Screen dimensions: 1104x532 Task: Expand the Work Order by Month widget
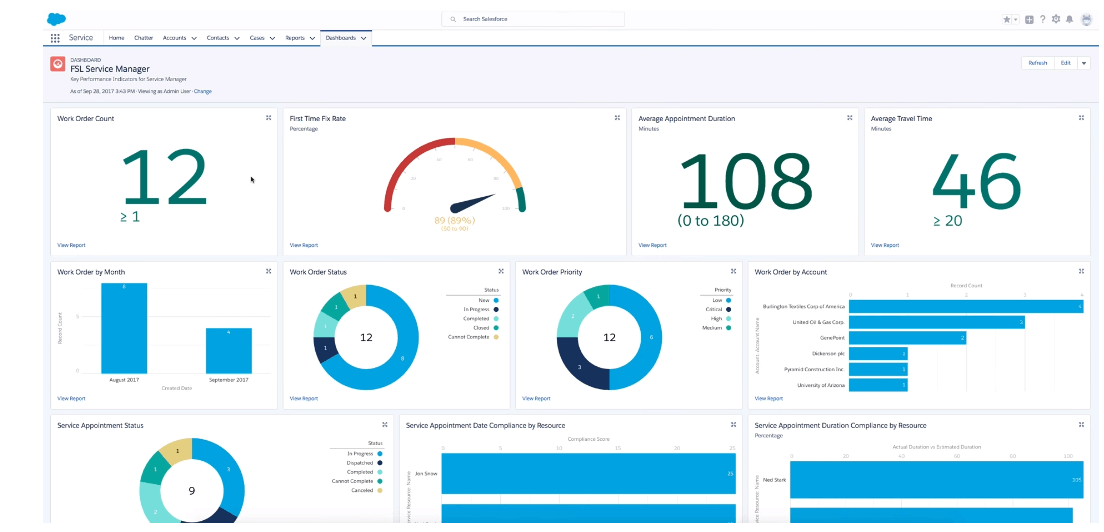coord(268,271)
